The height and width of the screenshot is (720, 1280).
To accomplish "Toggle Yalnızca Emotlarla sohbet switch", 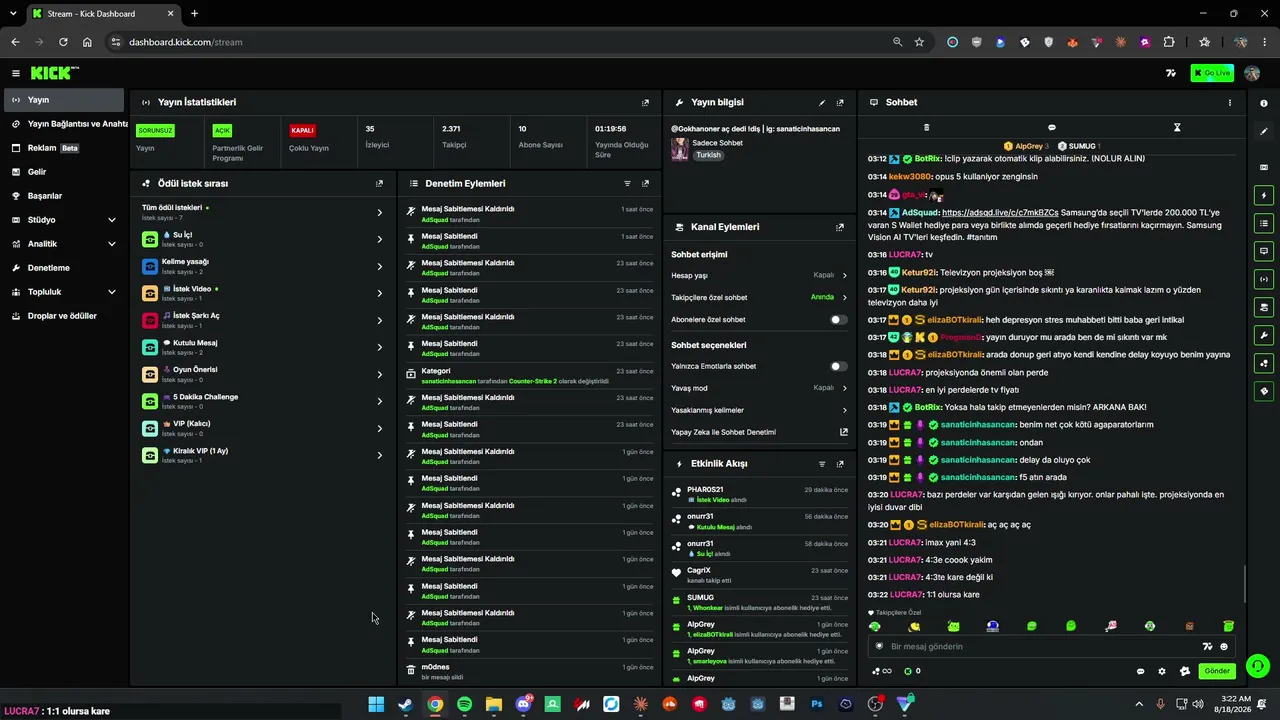I will click(838, 366).
